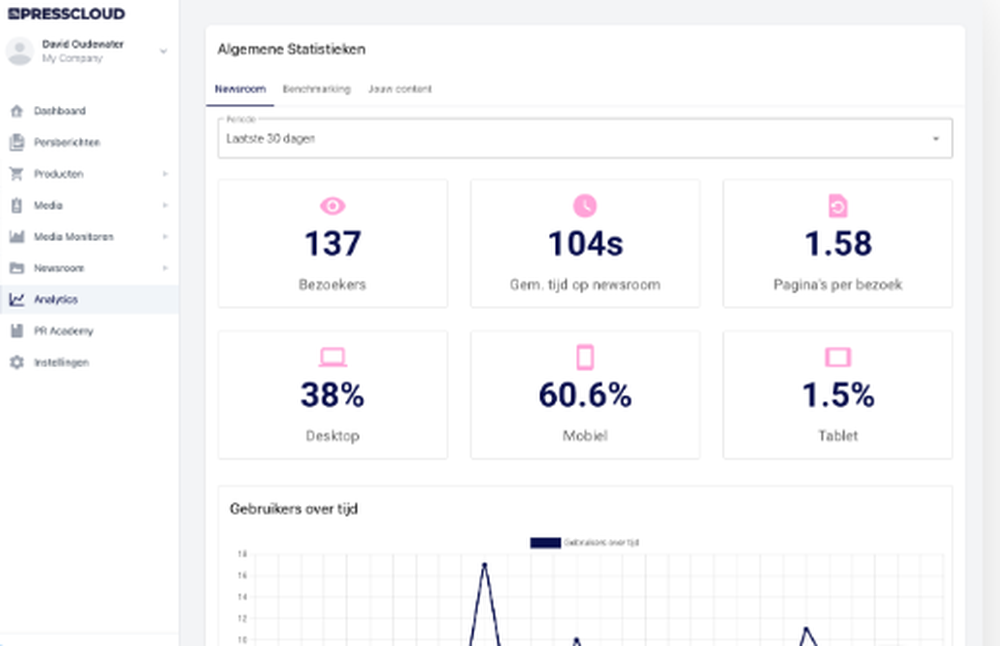
Task: Click the 1.58 pages value
Action: click(837, 244)
